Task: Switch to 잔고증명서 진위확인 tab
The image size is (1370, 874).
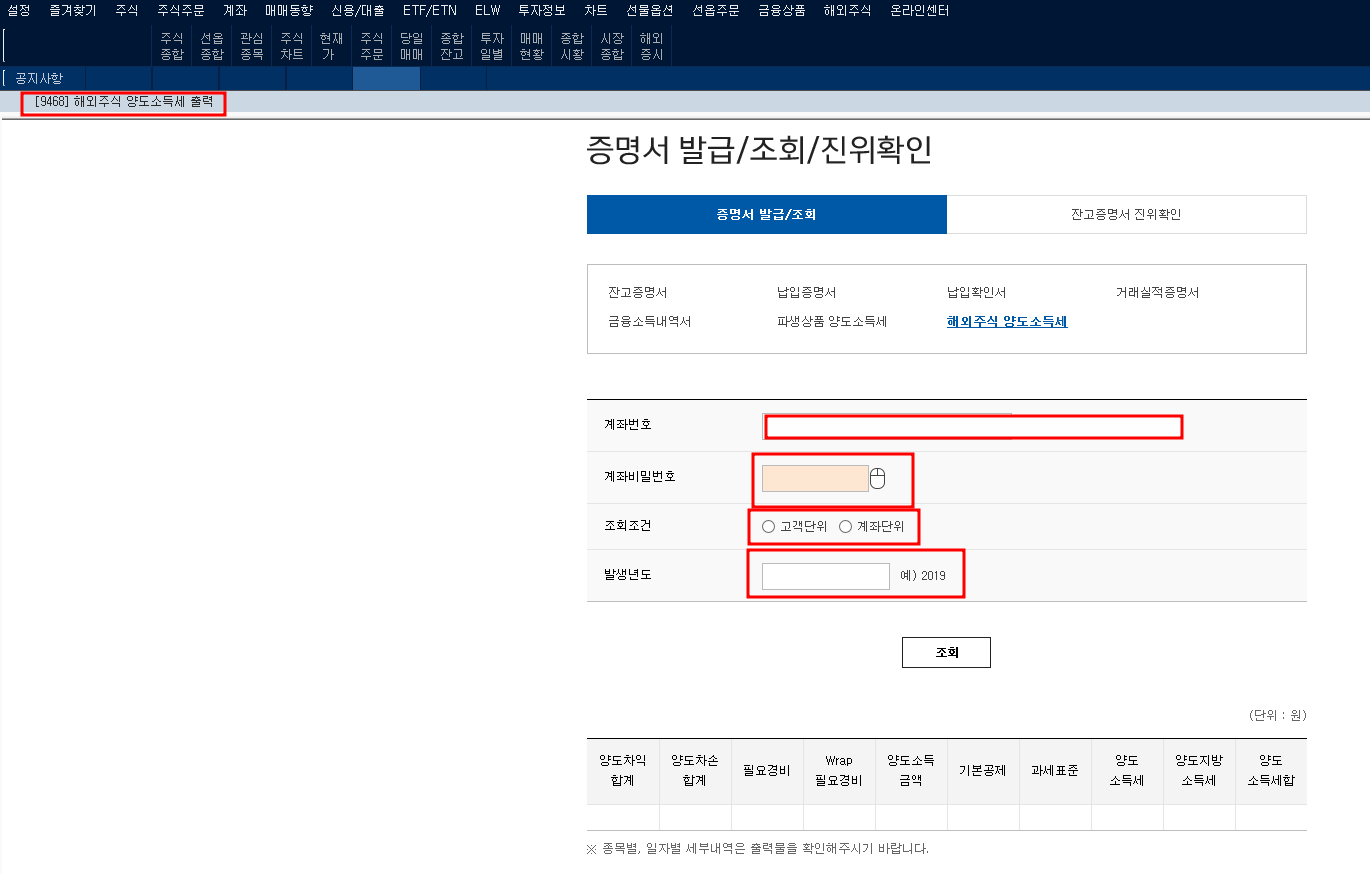Action: point(1126,215)
